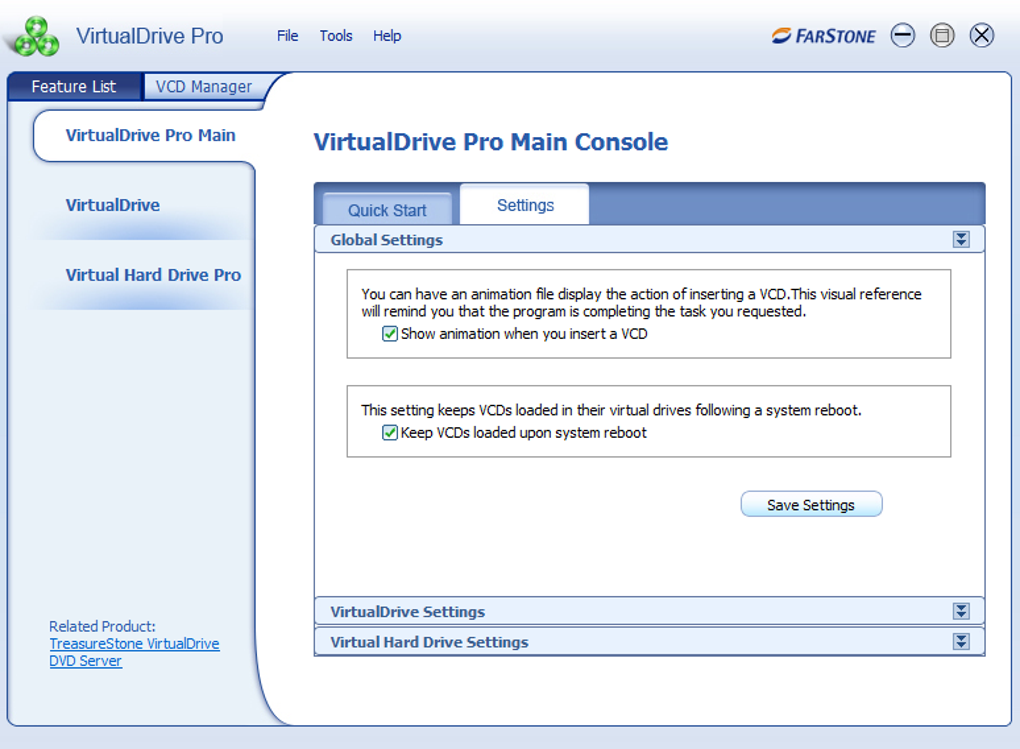Viewport: 1020px width, 749px height.
Task: Select VirtualDrive in the sidebar
Action: 113,205
